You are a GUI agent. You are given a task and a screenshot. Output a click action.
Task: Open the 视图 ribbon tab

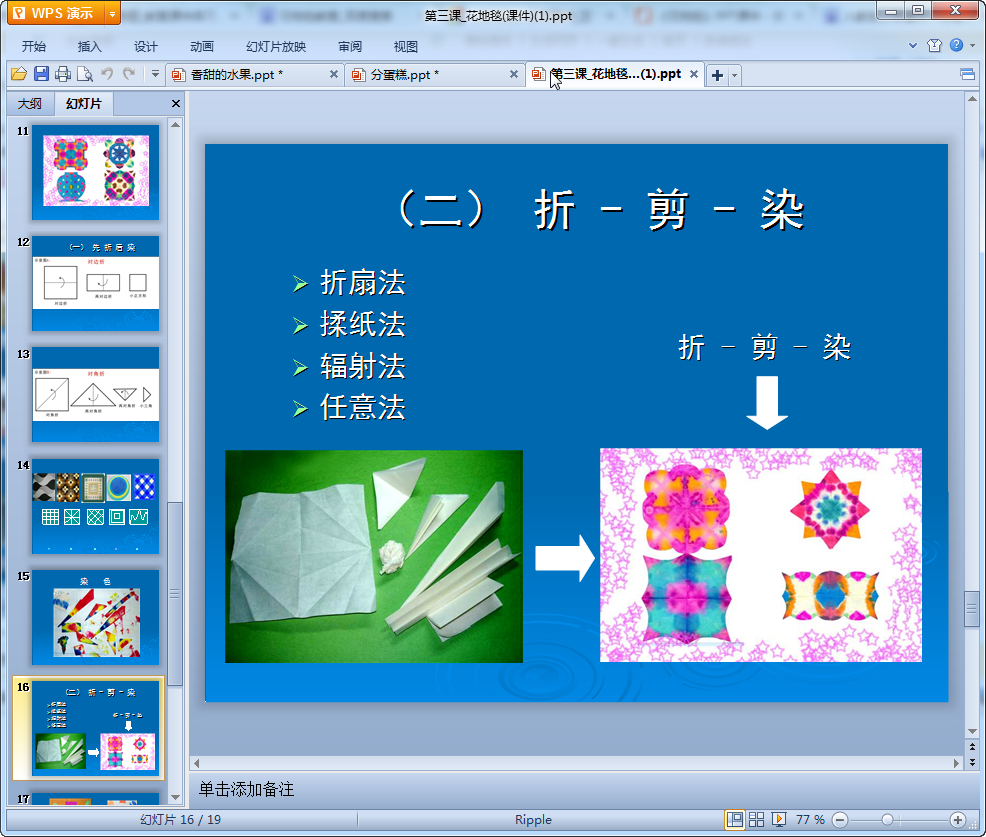pos(406,47)
